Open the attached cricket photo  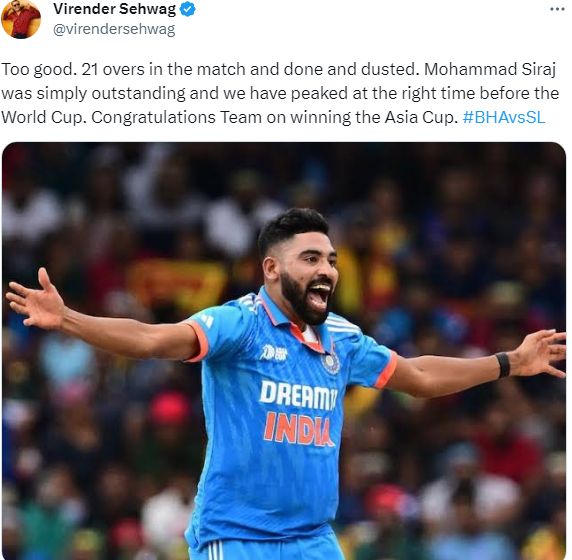pyautogui.click(x=284, y=351)
